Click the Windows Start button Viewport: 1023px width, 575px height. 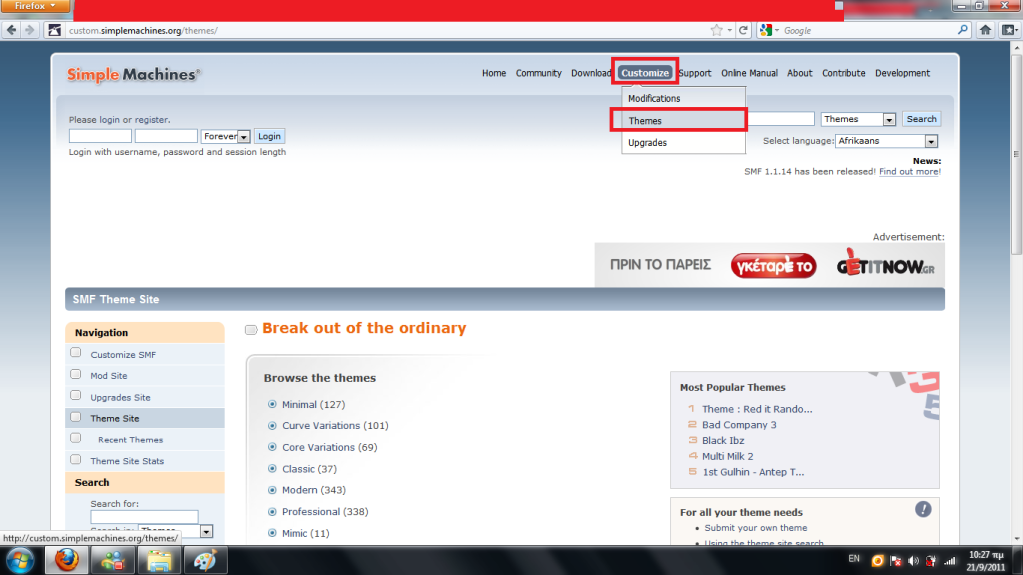19,560
